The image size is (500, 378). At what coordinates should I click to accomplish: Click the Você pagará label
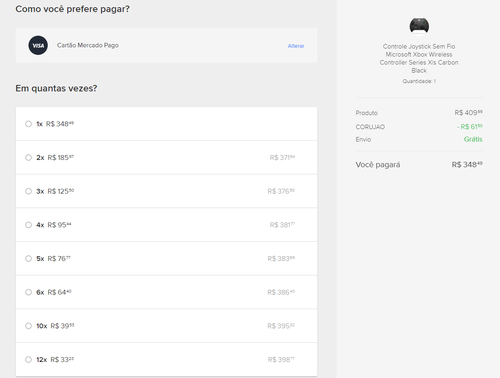[378, 165]
